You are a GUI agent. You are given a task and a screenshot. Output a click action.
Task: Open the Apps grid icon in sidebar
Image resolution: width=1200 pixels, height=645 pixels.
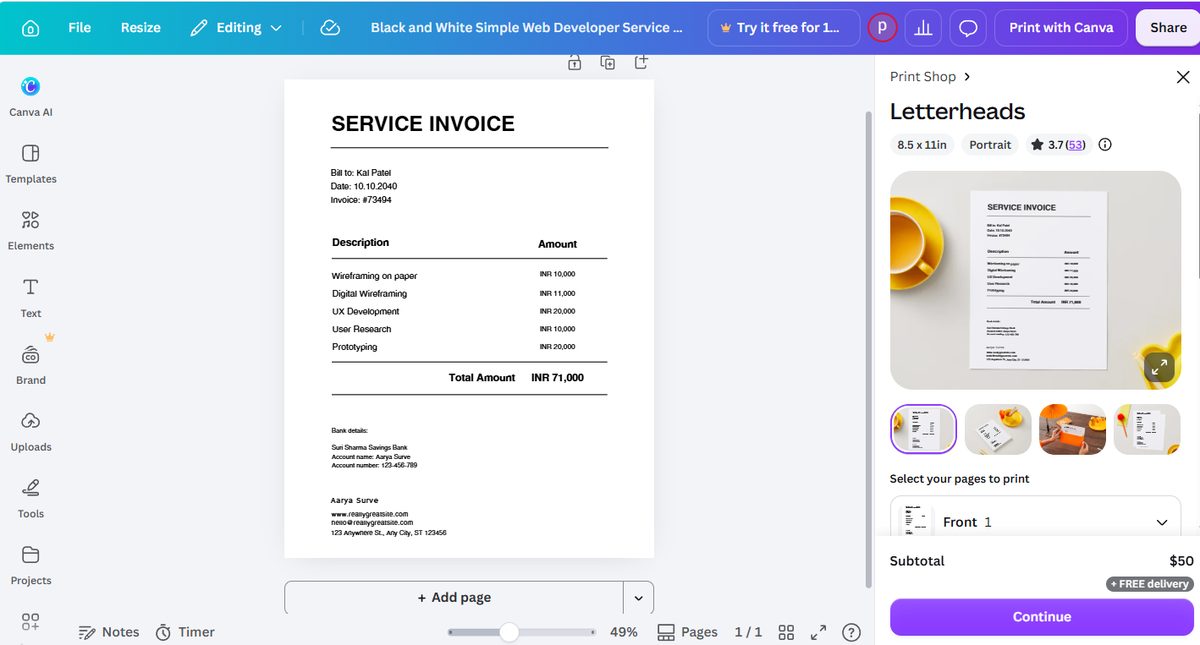pos(31,622)
